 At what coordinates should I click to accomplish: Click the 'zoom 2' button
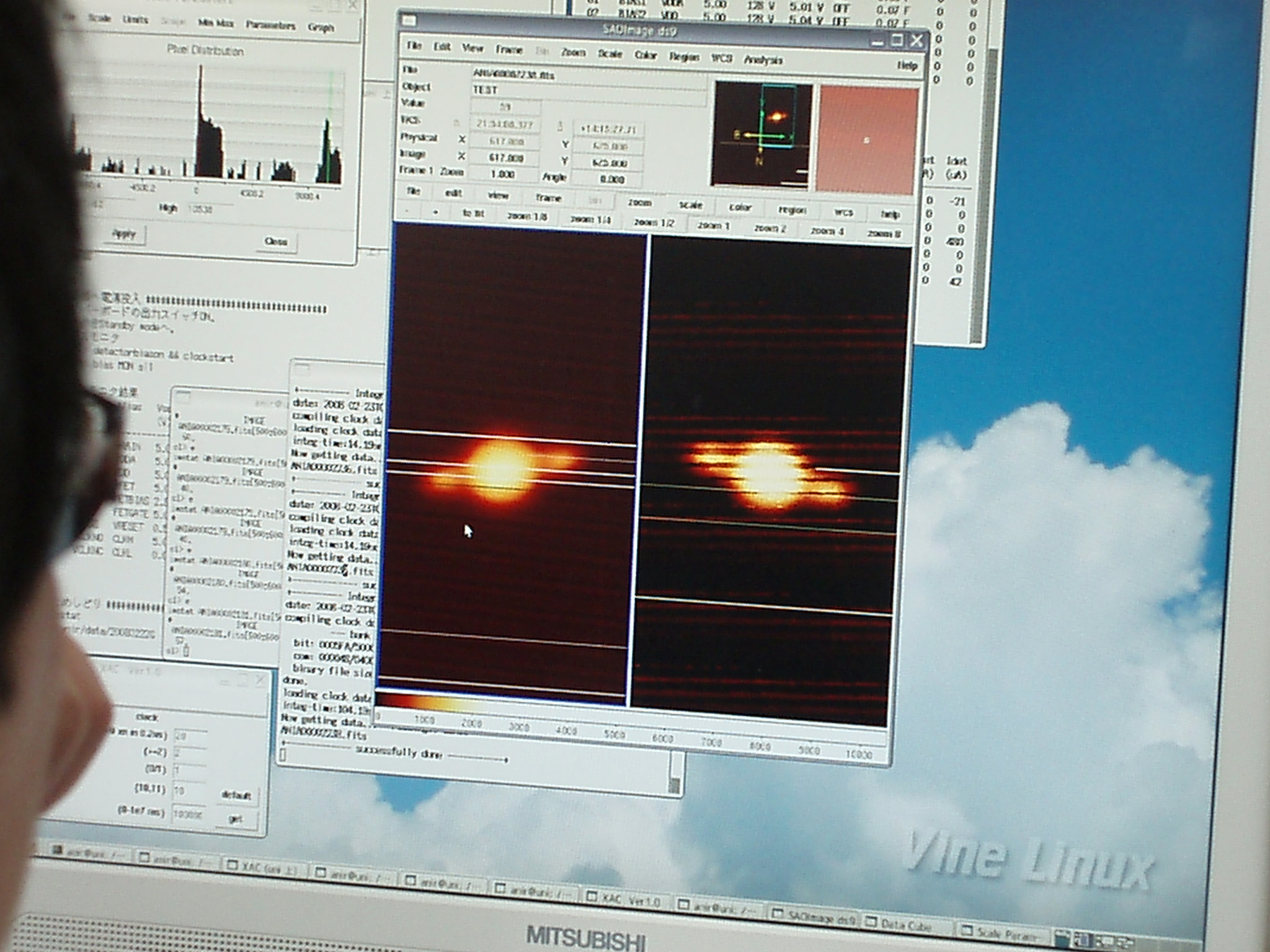point(770,228)
